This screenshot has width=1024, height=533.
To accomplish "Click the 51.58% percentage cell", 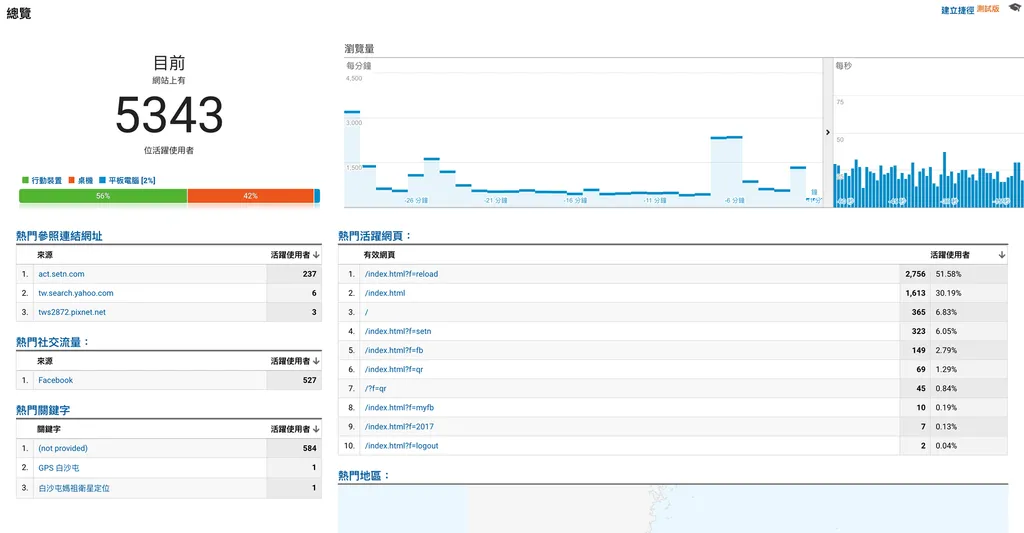I will pos(948,274).
